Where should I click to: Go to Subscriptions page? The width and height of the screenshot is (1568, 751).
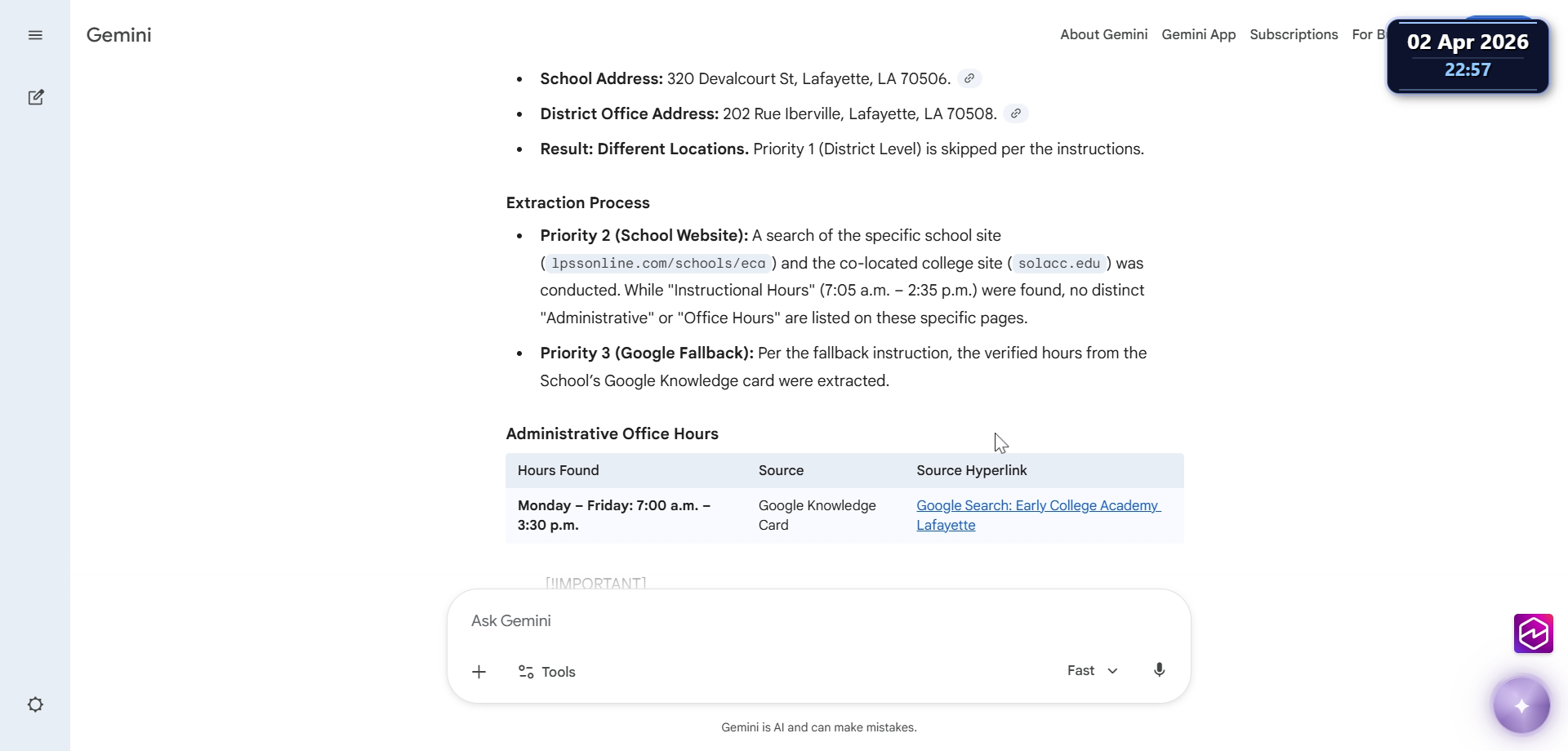[x=1294, y=34]
